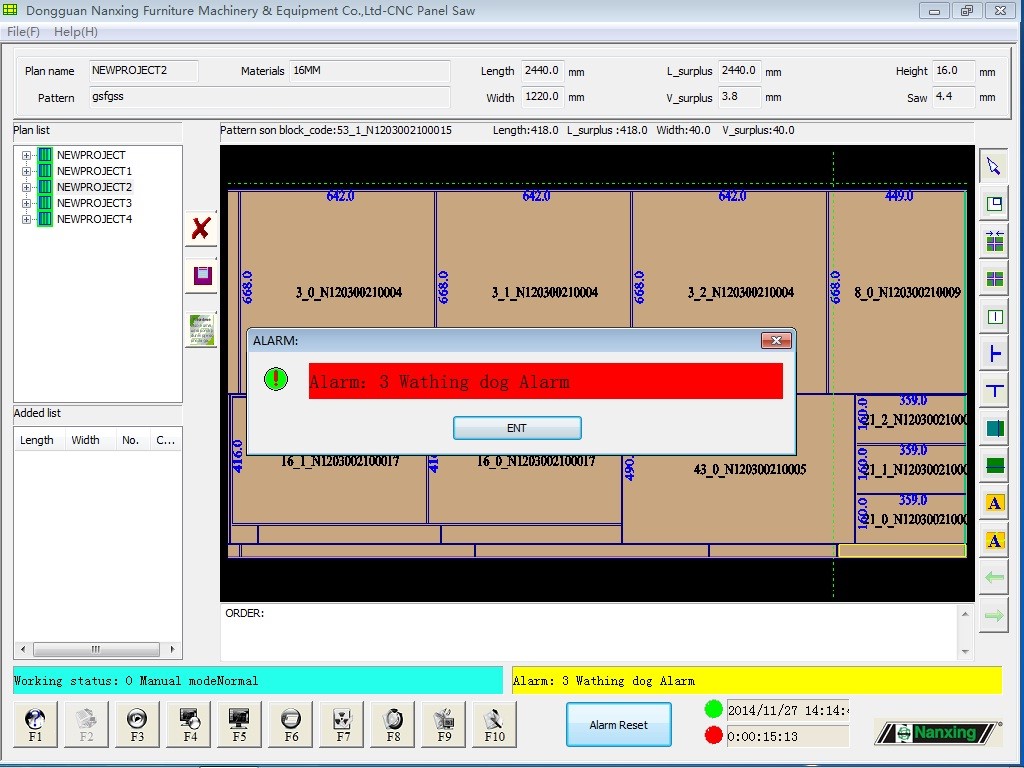Expand the NEWPROJECT3 tree node

[x=26, y=203]
